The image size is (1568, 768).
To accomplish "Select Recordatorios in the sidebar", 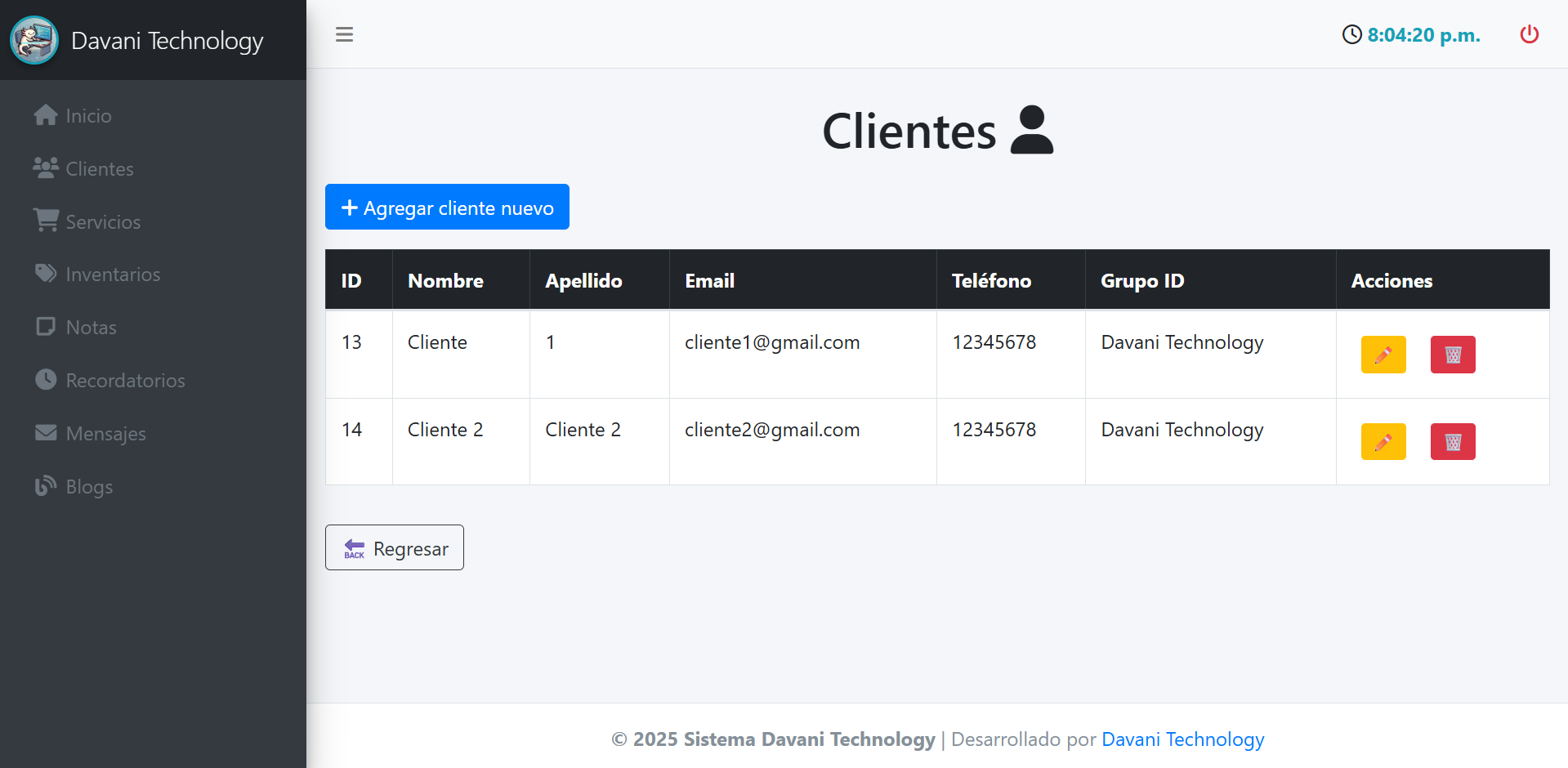I will tap(124, 381).
